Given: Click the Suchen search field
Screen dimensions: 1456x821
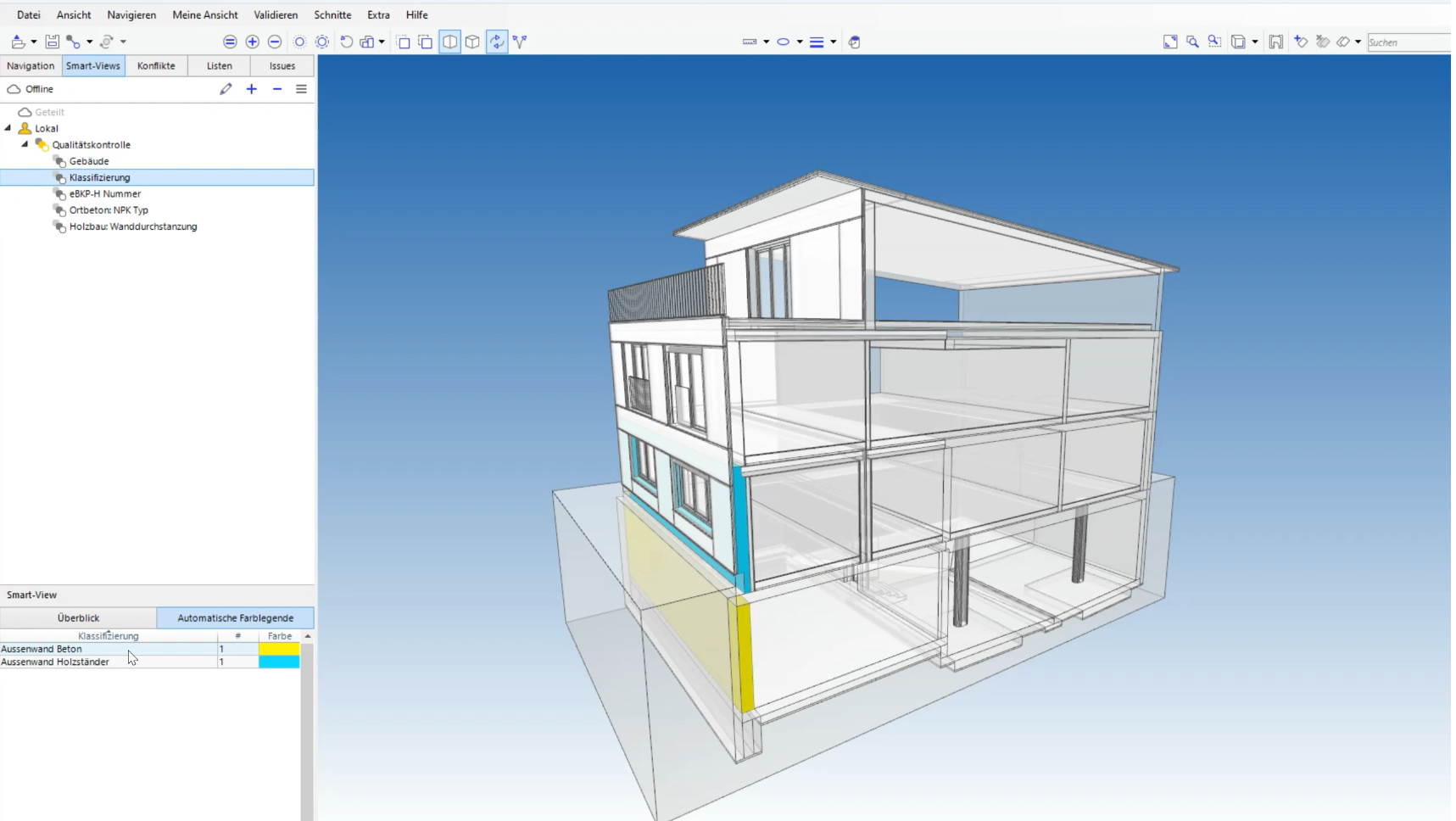Looking at the screenshot, I should 1409,42.
